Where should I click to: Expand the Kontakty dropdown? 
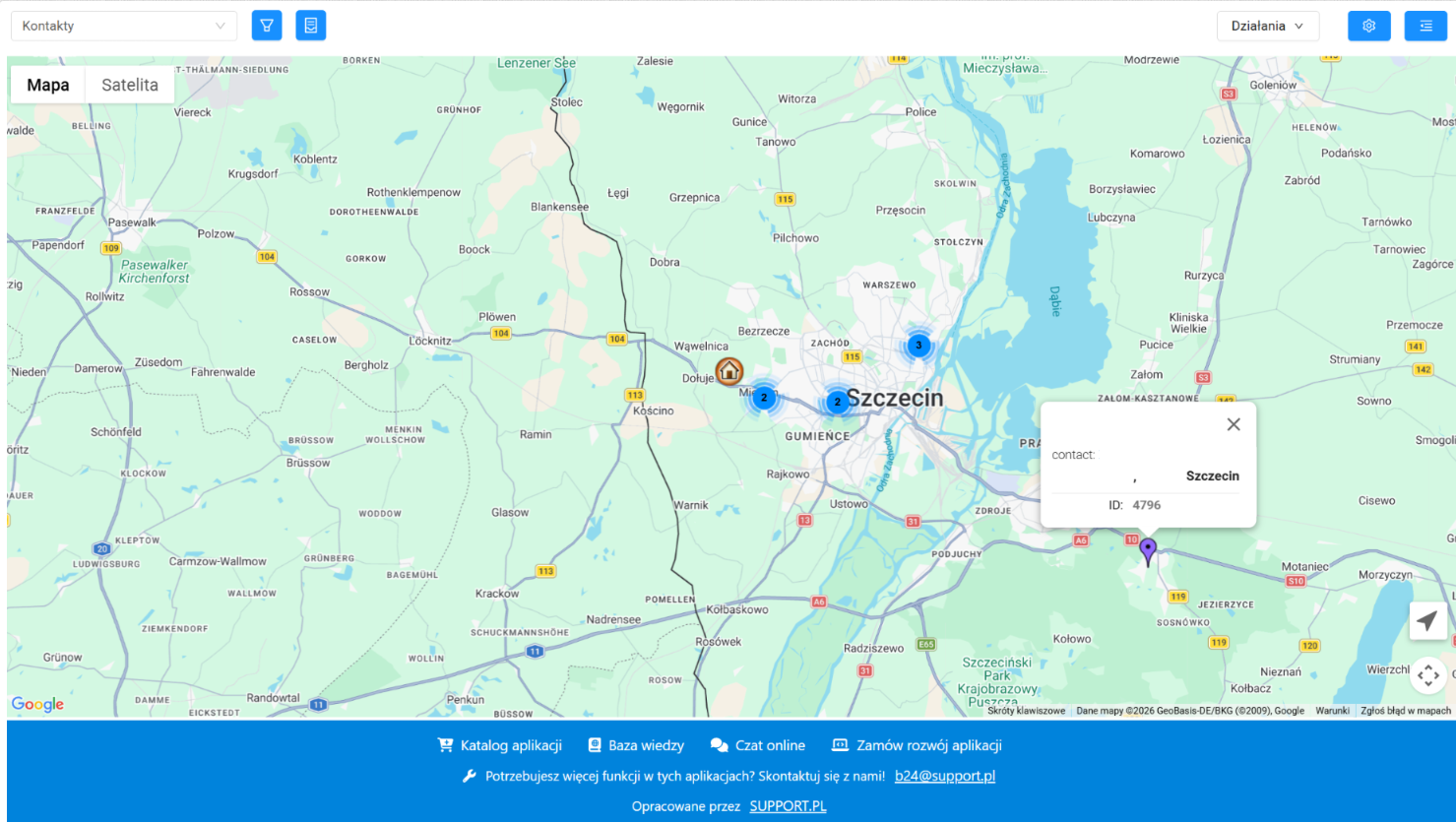pos(124,26)
